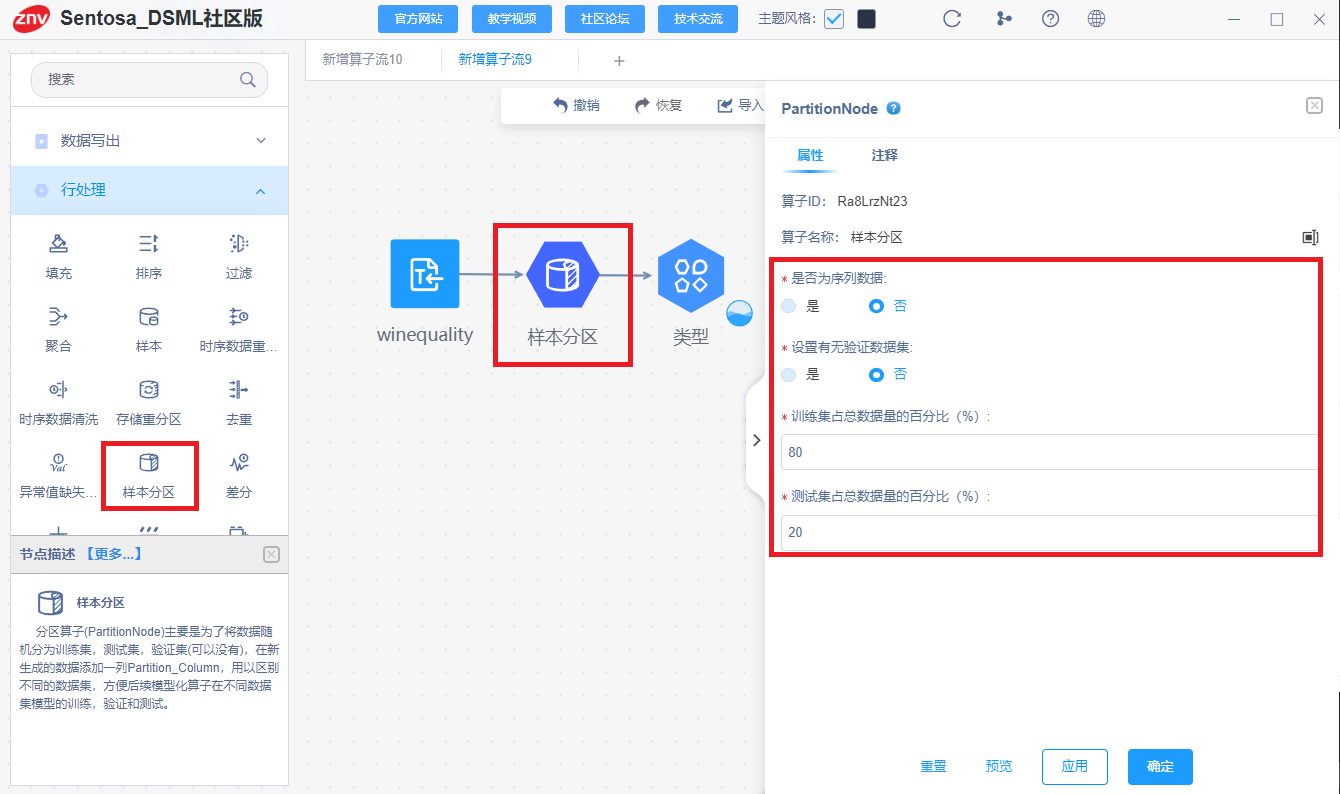
Task: Select 否 for 设置有无验证数据集
Action: [877, 375]
